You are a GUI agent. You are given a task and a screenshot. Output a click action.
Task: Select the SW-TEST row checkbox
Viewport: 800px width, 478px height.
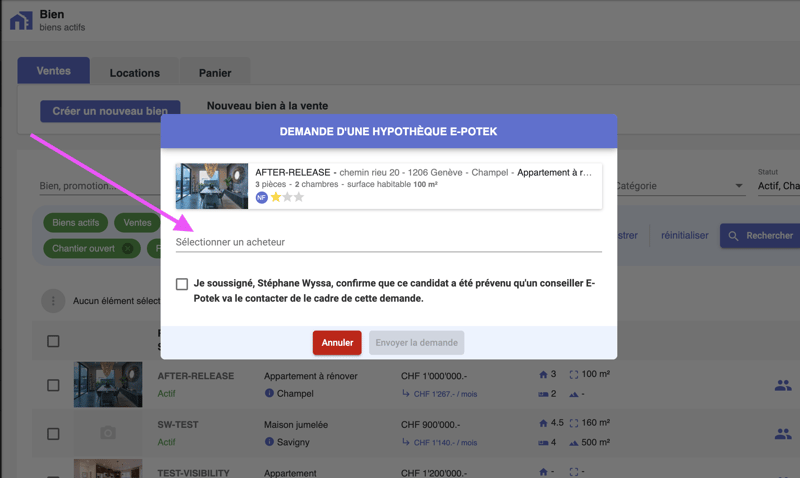tap(53, 434)
